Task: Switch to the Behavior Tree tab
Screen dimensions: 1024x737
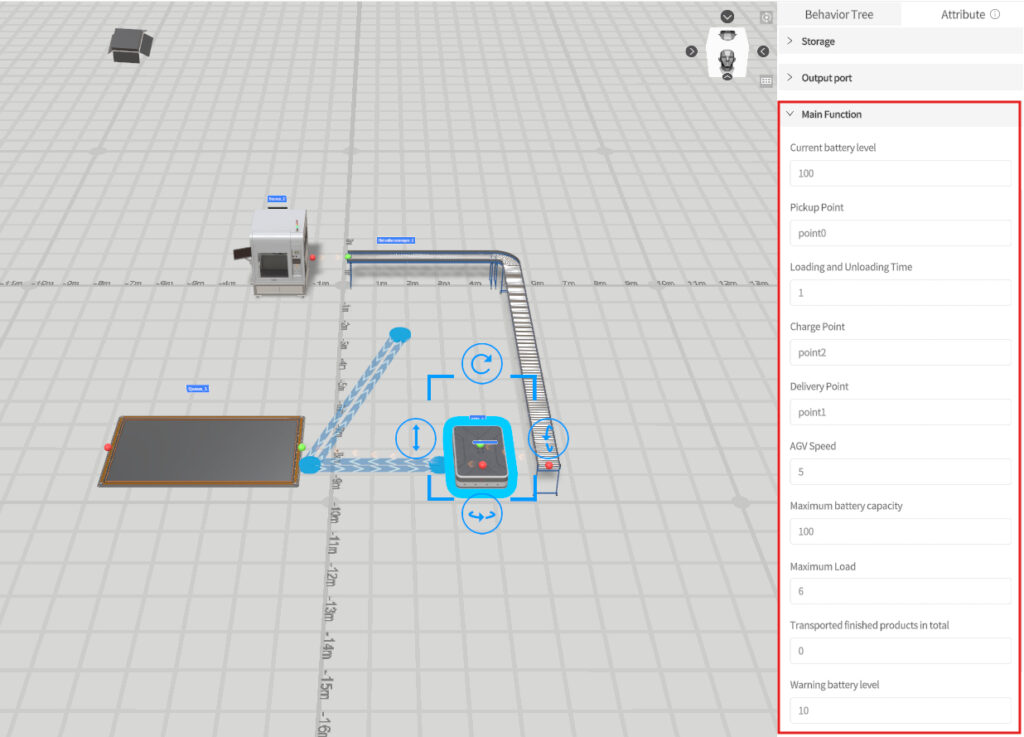Action: (839, 14)
